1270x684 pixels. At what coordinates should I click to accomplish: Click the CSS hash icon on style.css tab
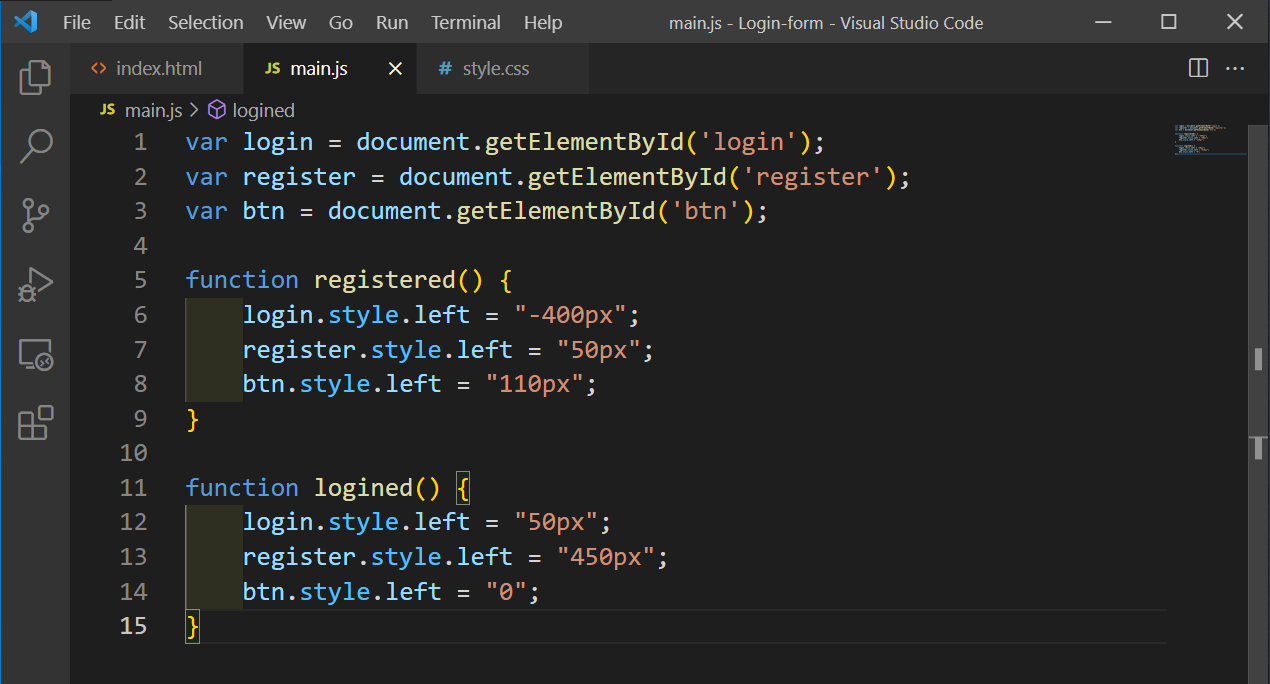445,69
